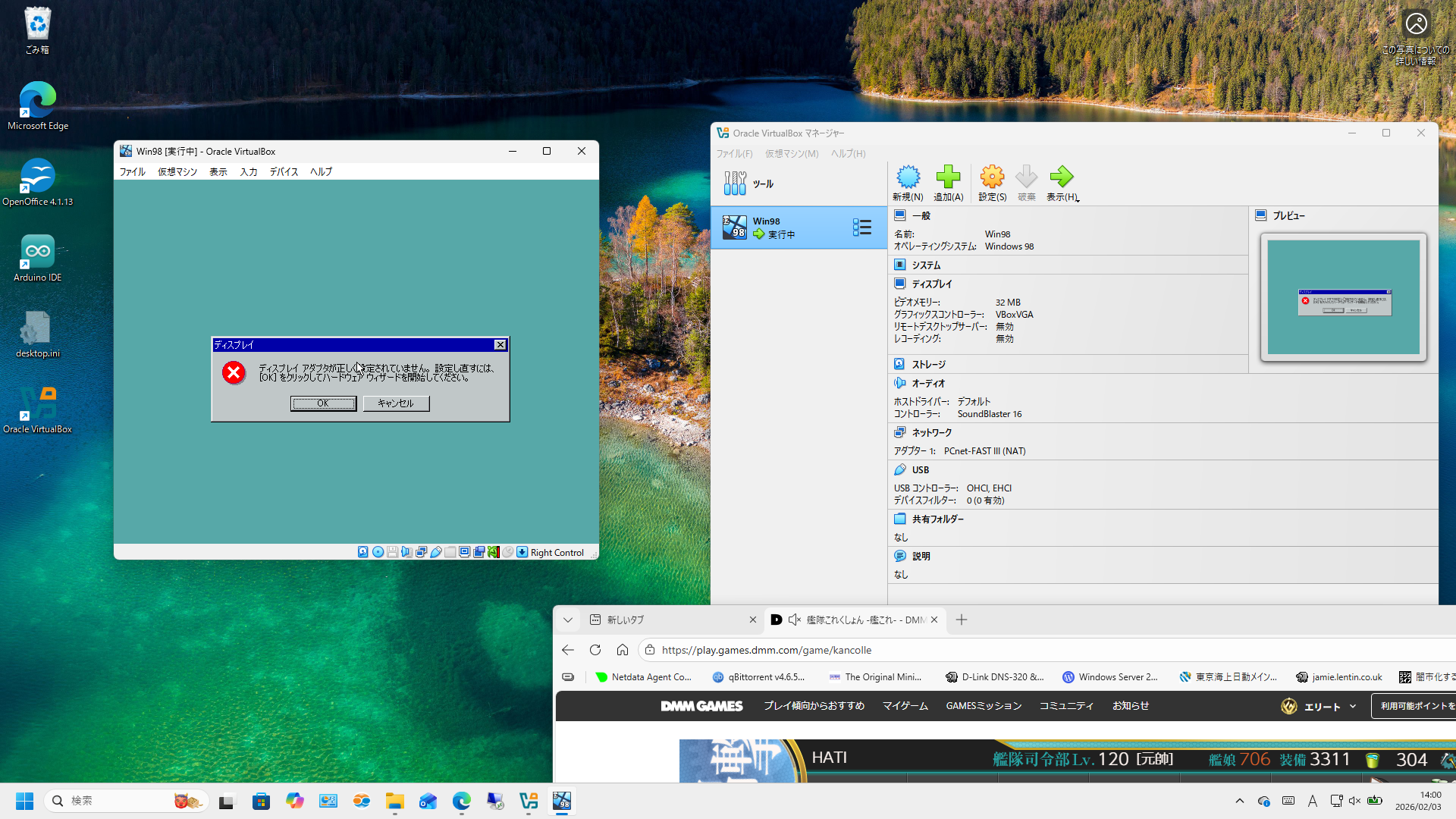Expand the システム section header
1456x819 pixels.
[x=926, y=265]
